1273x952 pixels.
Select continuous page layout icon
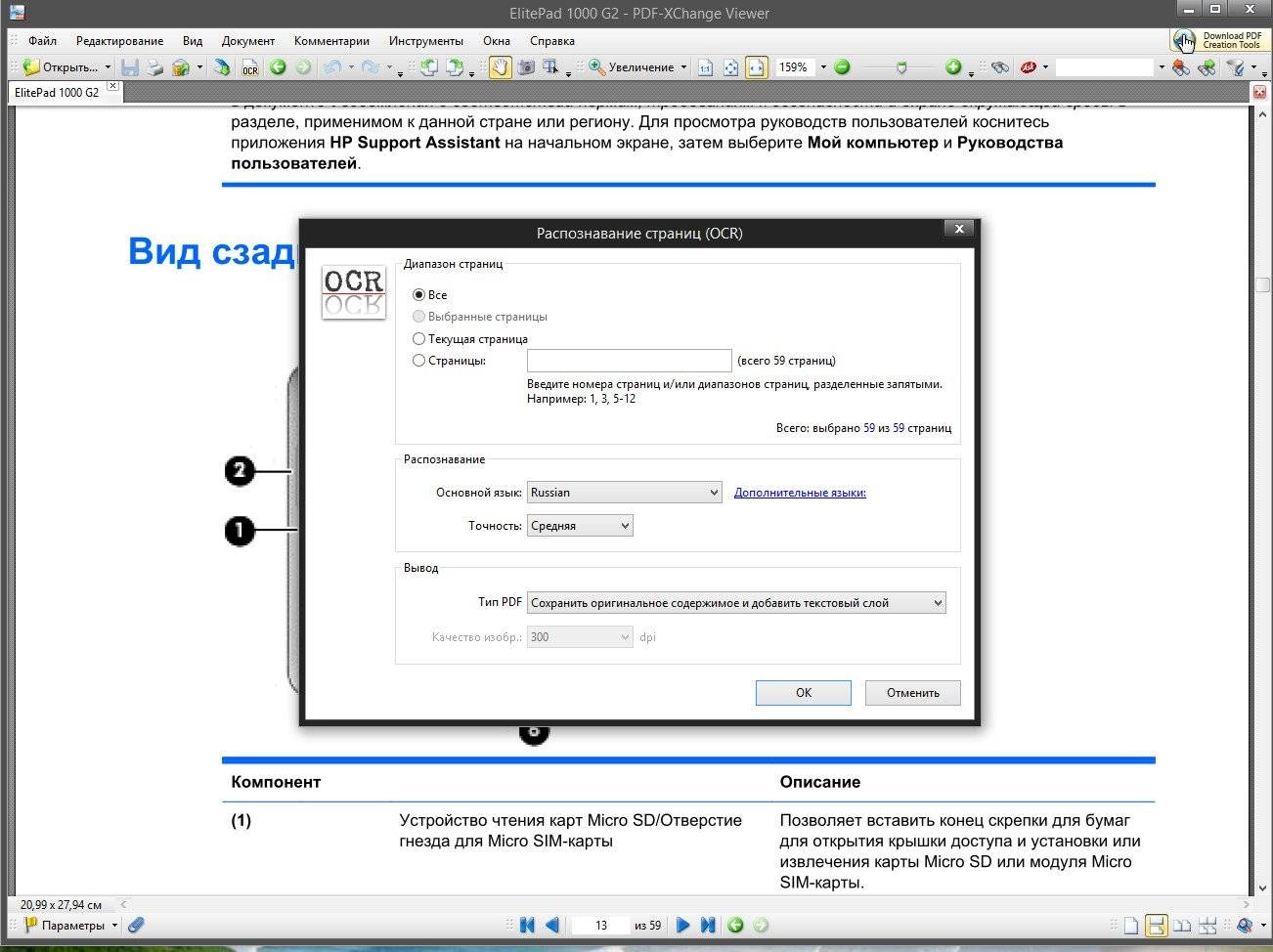point(1156,925)
